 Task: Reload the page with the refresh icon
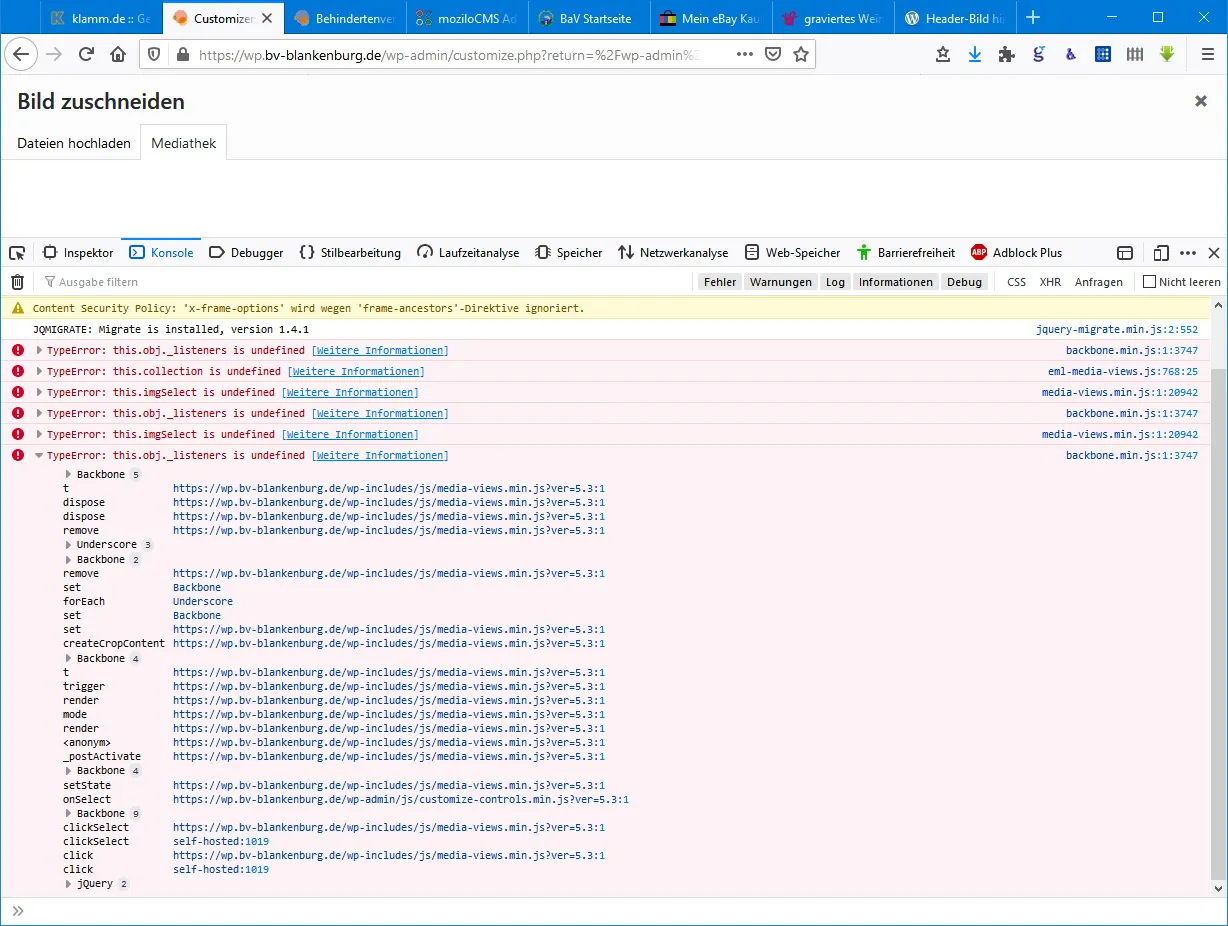87,55
